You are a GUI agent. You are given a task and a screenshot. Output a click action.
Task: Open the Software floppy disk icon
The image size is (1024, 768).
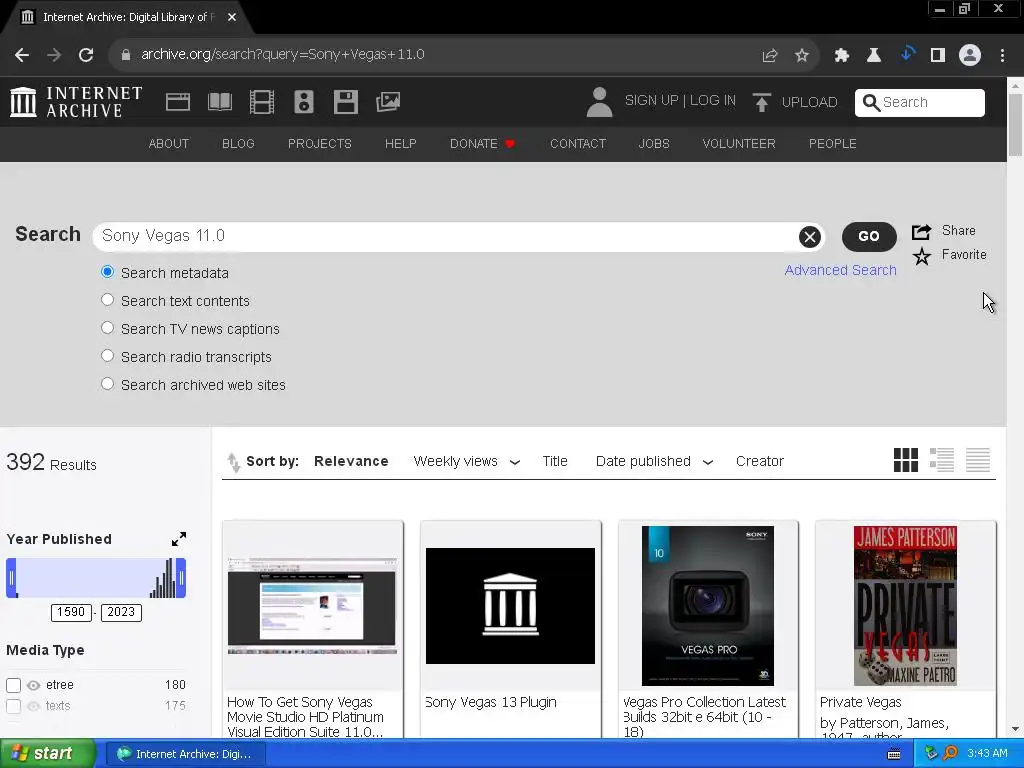(345, 102)
